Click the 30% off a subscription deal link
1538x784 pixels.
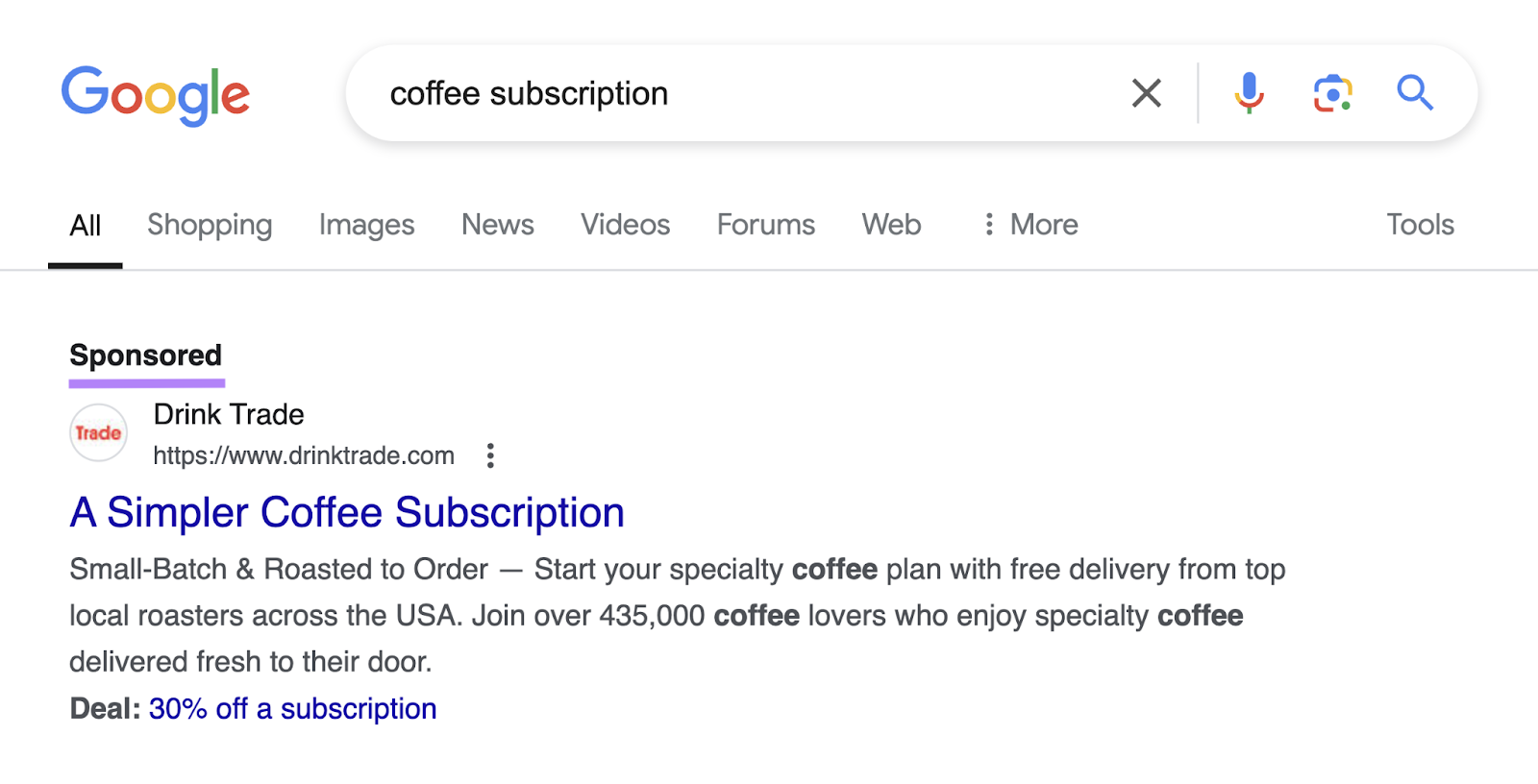[x=291, y=708]
